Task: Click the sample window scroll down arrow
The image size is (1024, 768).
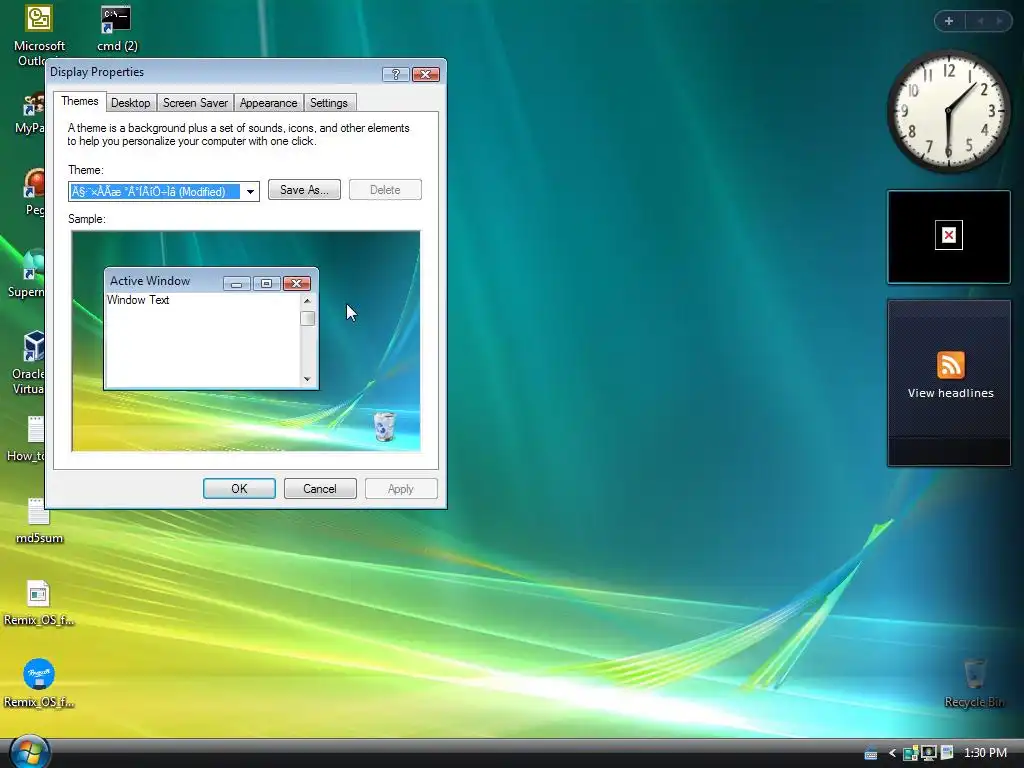Action: (308, 379)
